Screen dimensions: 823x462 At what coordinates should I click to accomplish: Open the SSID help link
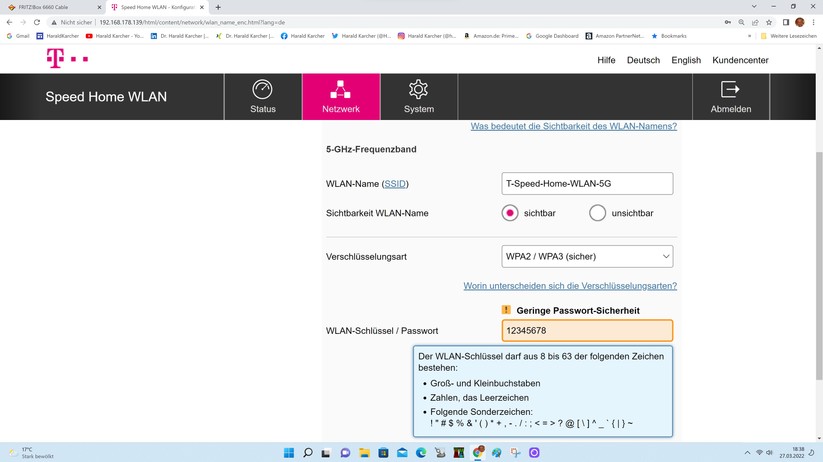point(395,184)
